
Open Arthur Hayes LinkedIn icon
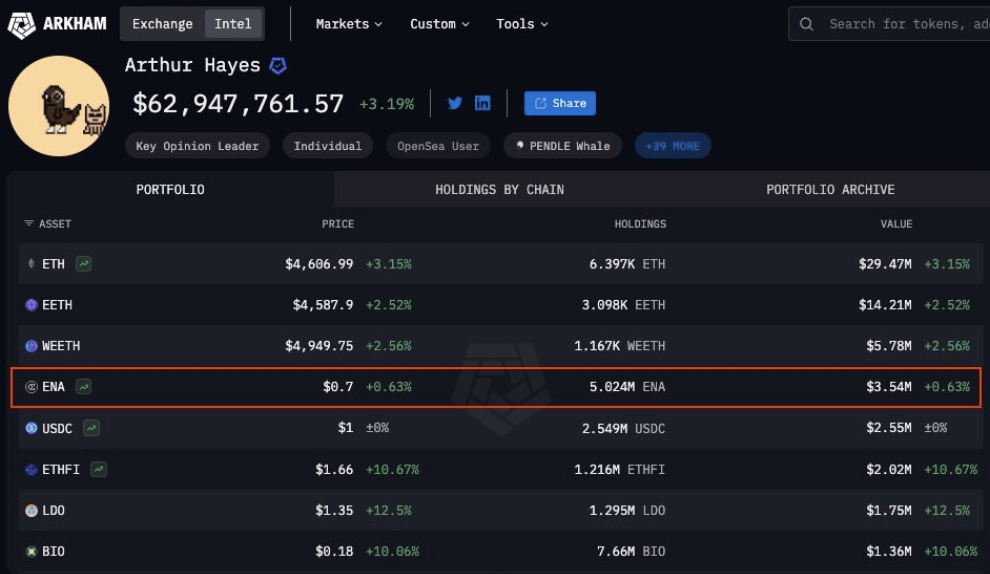tap(482, 103)
